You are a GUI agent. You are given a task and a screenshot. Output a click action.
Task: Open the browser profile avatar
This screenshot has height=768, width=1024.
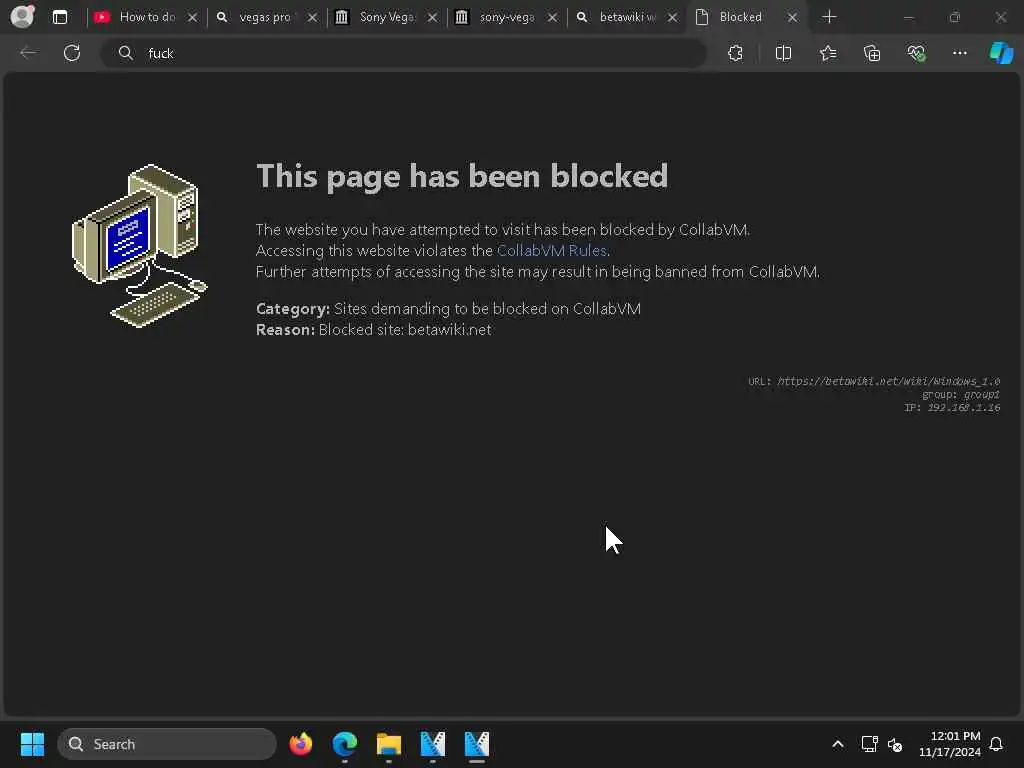tap(23, 16)
